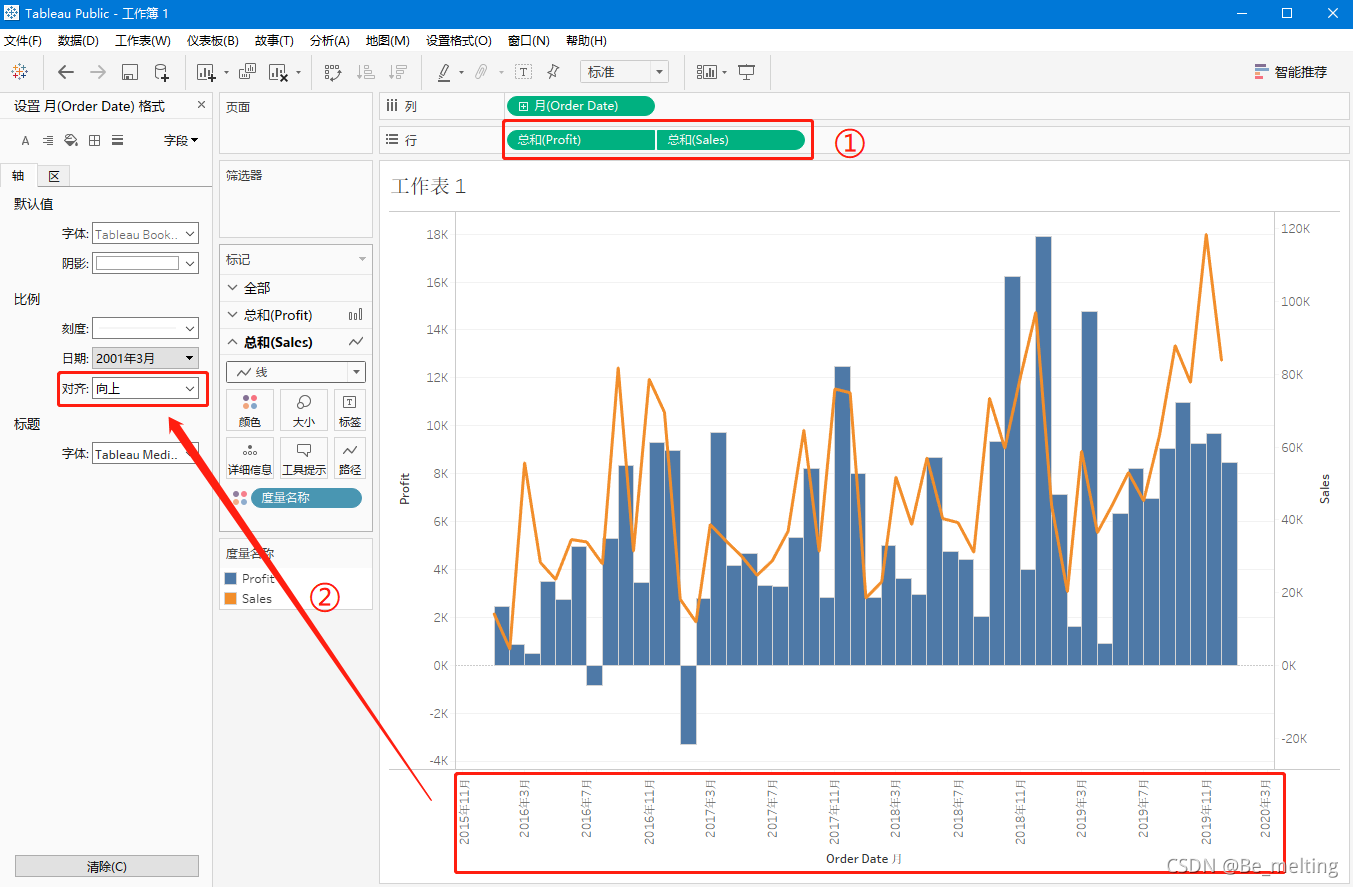Open the 字段 field dropdown
Screen dimensions: 1353x887
tap(180, 141)
